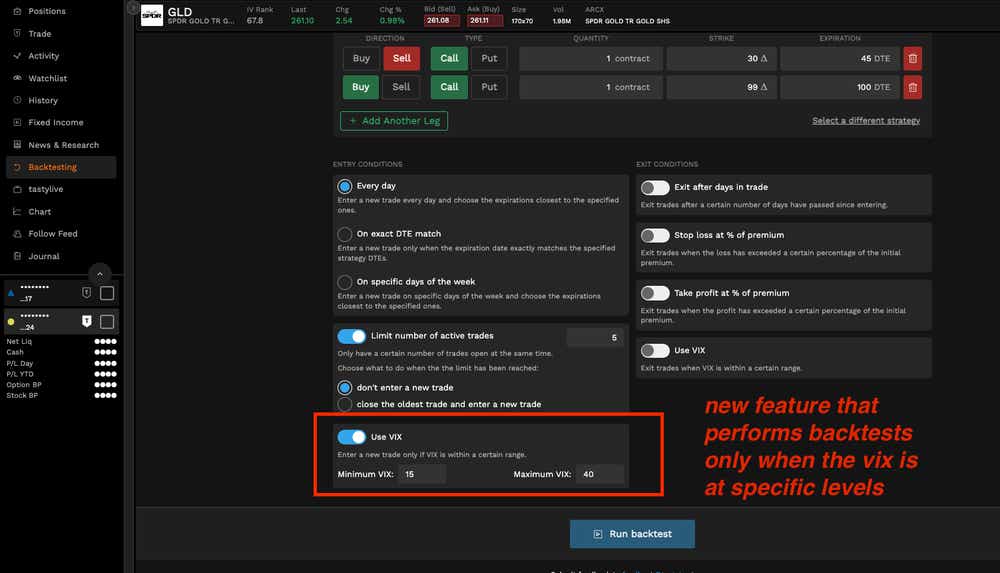Collapse the sidebar menu chevron

99,274
